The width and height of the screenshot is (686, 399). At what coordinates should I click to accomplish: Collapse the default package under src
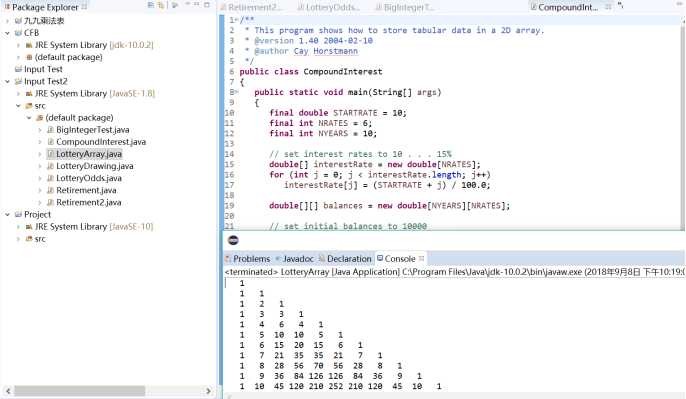29,118
